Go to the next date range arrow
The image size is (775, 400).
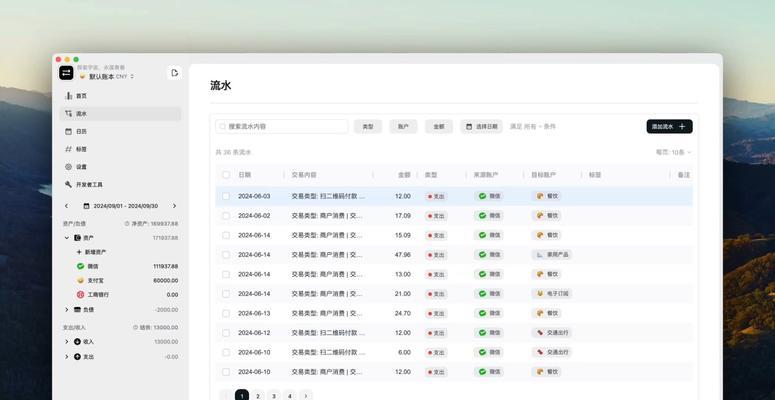(174, 206)
